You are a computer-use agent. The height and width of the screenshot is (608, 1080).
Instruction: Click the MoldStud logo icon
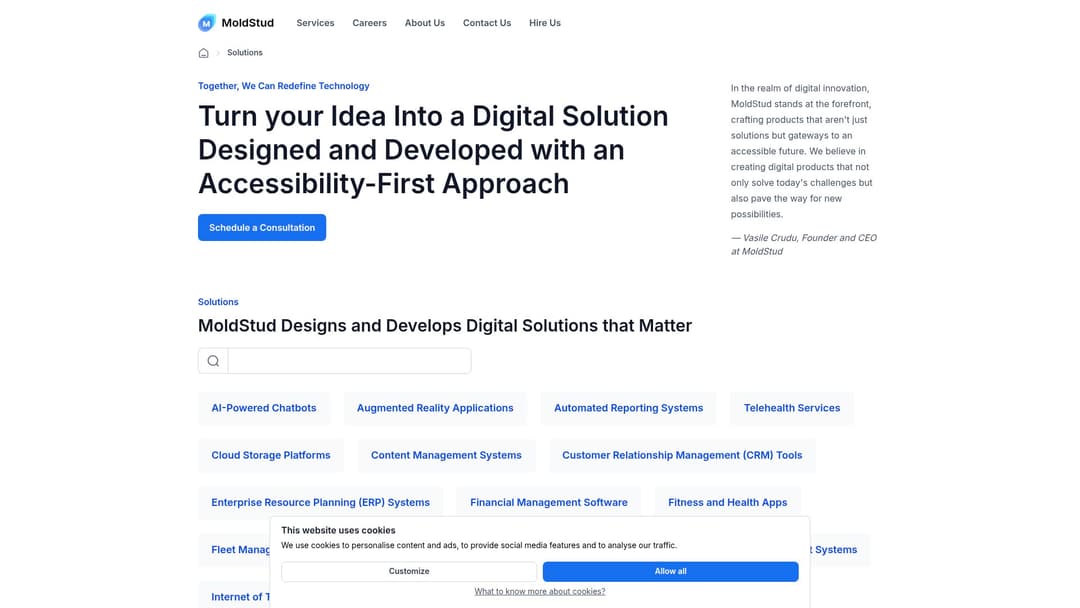pyautogui.click(x=207, y=23)
